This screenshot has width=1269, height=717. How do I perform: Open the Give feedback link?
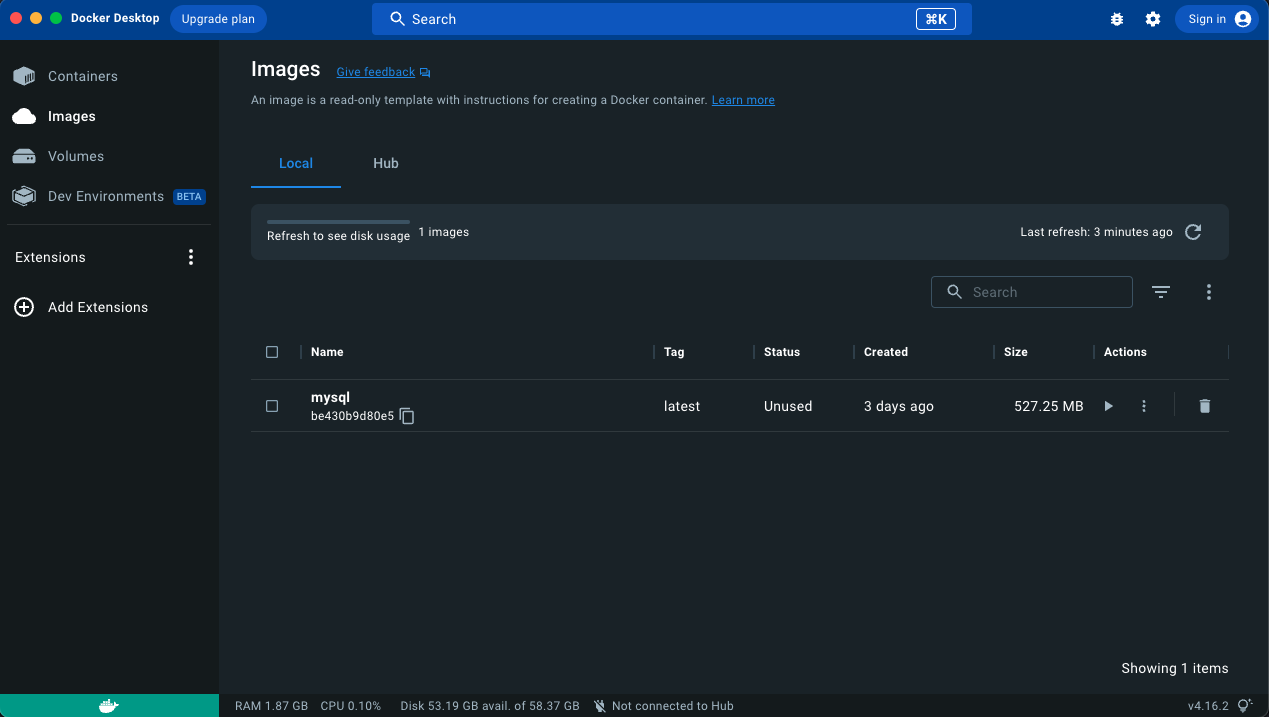click(376, 72)
